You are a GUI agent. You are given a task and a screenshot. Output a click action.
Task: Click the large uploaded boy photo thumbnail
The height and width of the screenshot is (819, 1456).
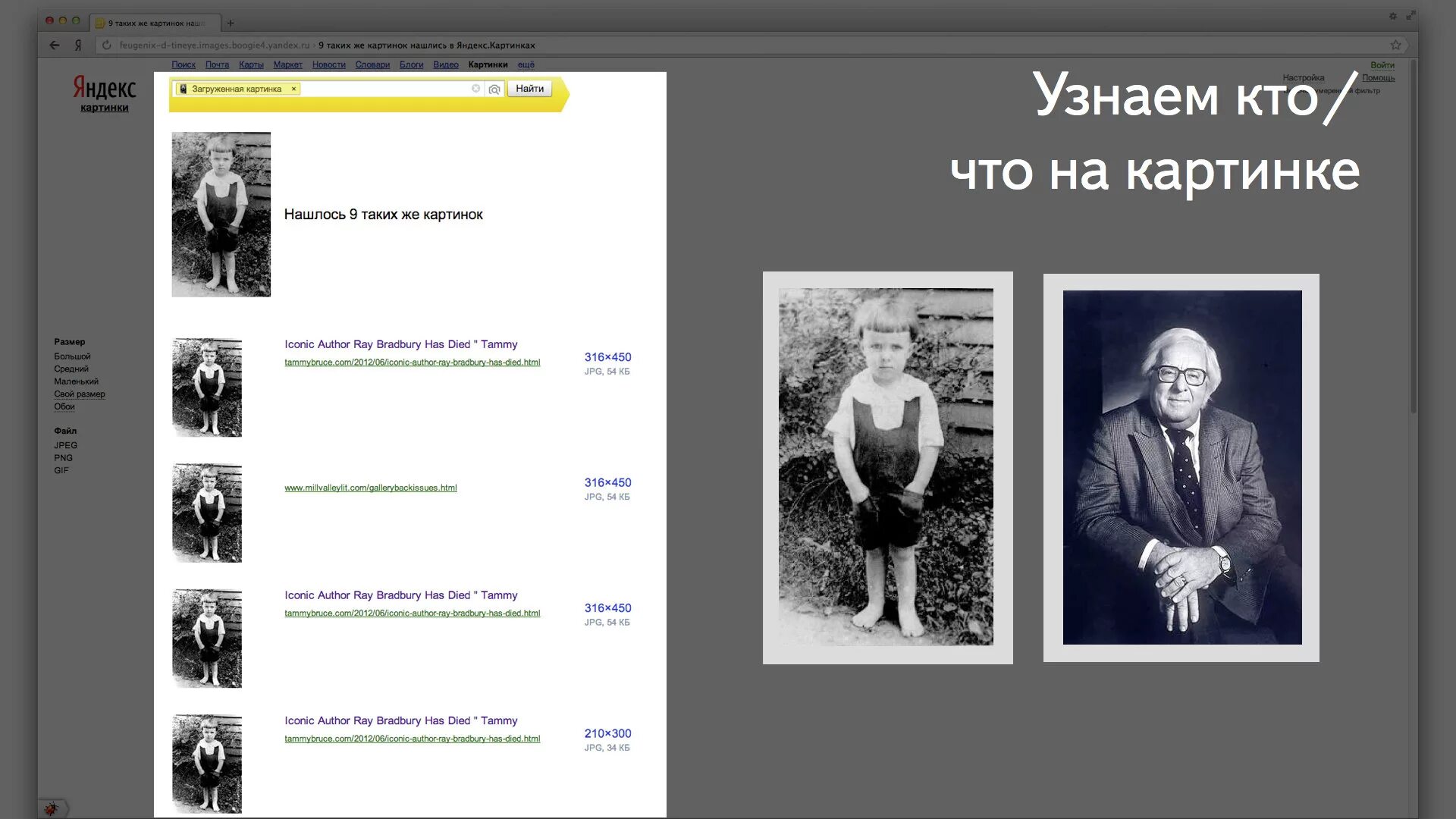tap(221, 215)
